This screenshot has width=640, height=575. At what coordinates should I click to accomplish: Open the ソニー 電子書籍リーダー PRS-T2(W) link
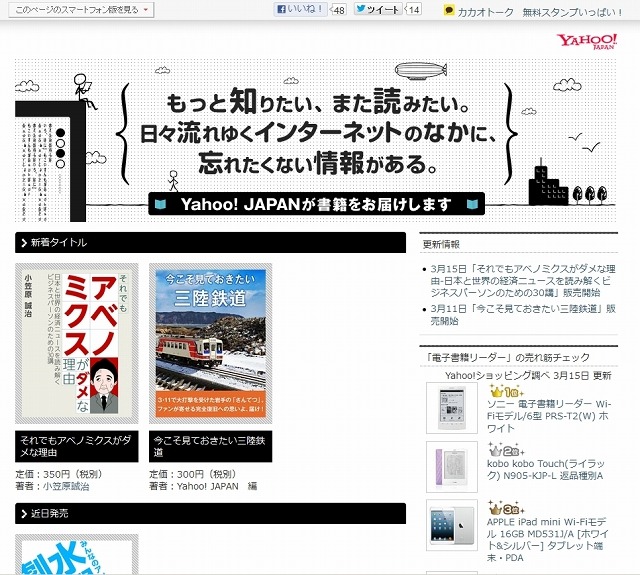pos(548,416)
